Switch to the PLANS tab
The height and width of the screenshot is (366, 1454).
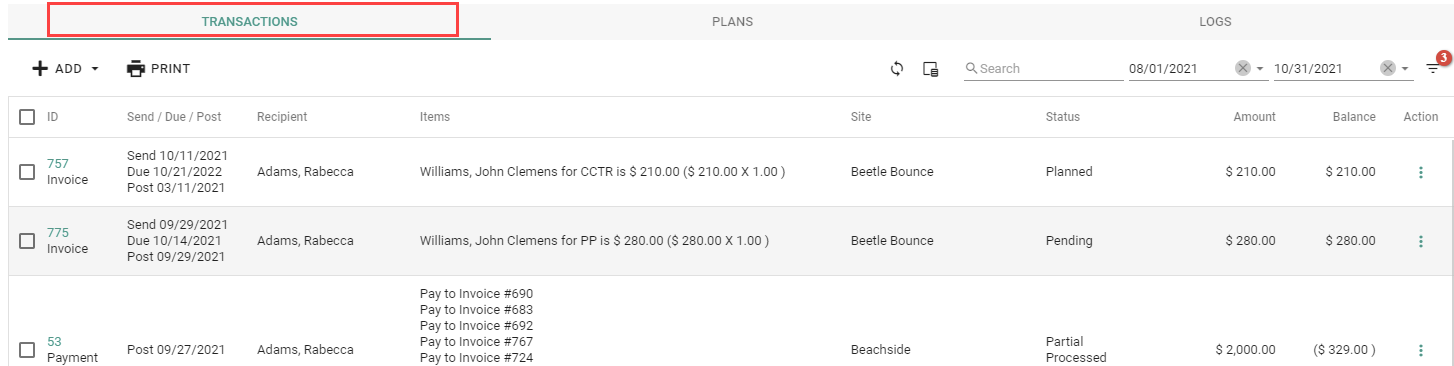732,21
